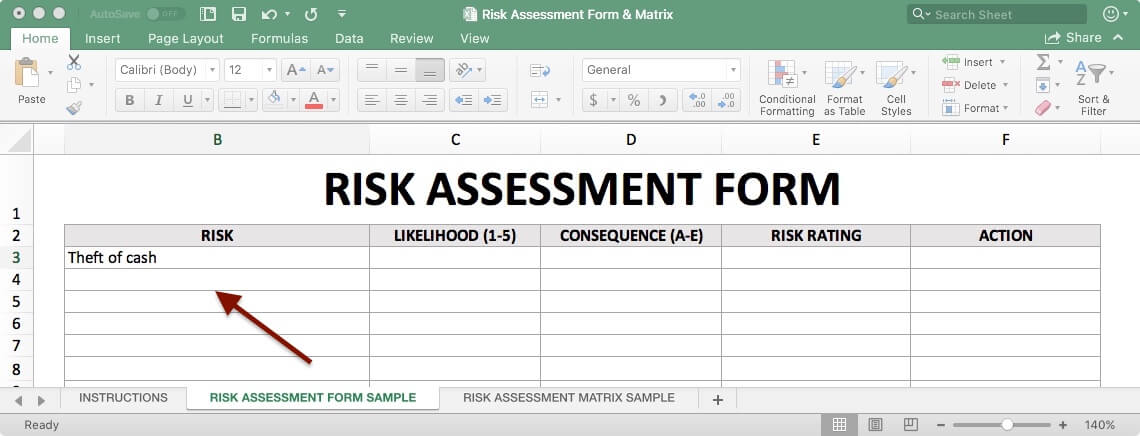The image size is (1140, 436).
Task: Click the Redo arrow icon
Action: 311,14
